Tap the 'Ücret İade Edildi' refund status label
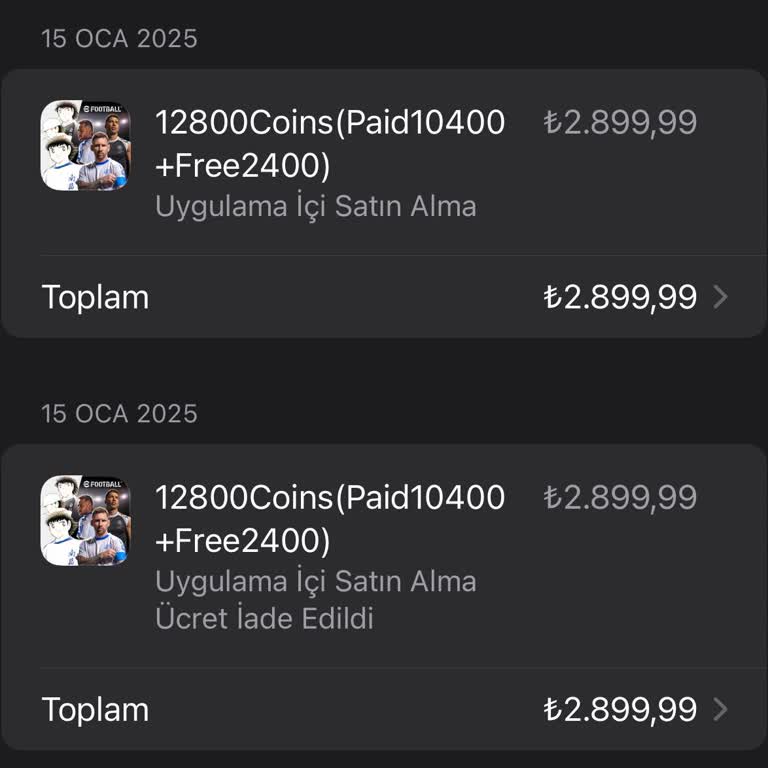The height and width of the screenshot is (768, 768). [264, 618]
